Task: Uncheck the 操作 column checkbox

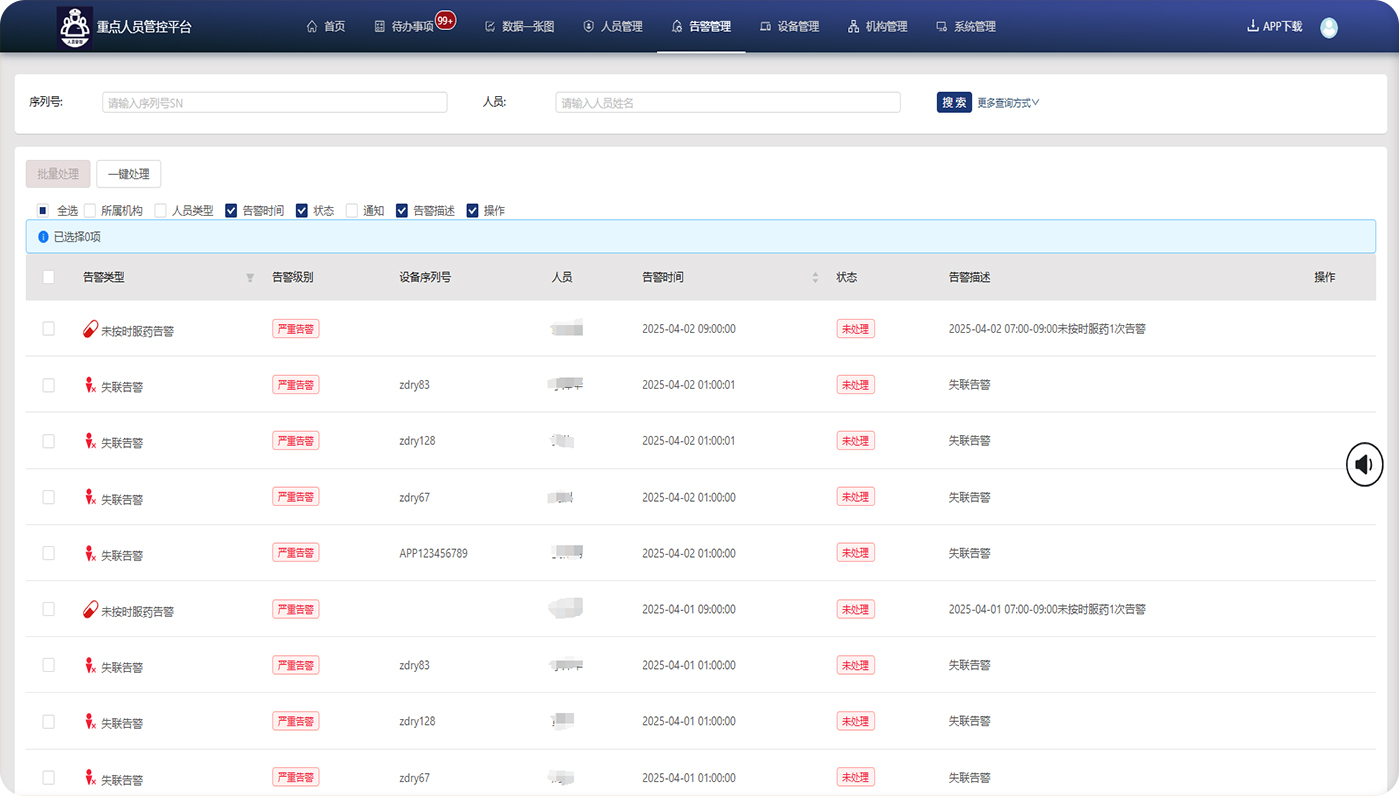Action: click(473, 211)
